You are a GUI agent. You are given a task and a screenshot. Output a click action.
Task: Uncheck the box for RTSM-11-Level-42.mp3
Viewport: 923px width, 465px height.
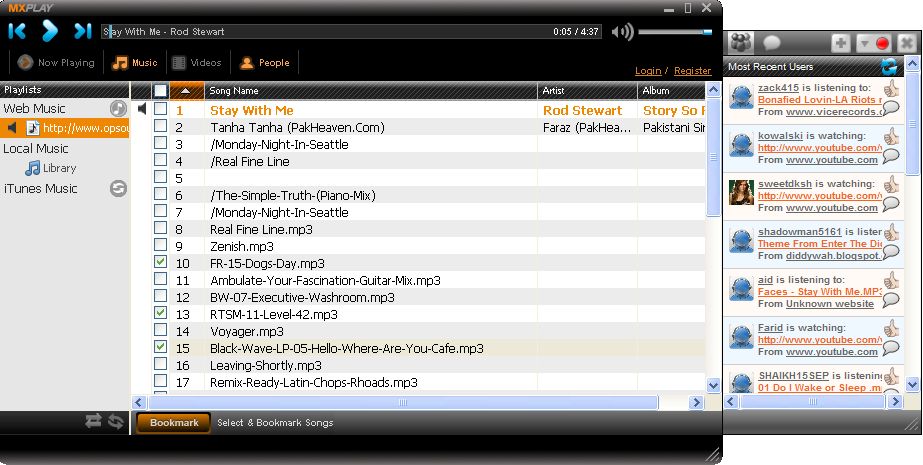(x=160, y=313)
